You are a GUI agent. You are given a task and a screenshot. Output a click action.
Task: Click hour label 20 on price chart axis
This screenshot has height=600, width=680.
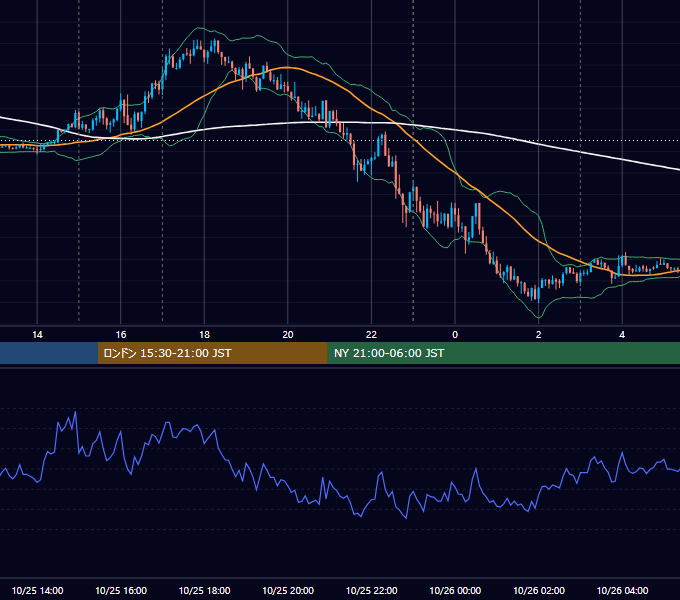[288, 335]
